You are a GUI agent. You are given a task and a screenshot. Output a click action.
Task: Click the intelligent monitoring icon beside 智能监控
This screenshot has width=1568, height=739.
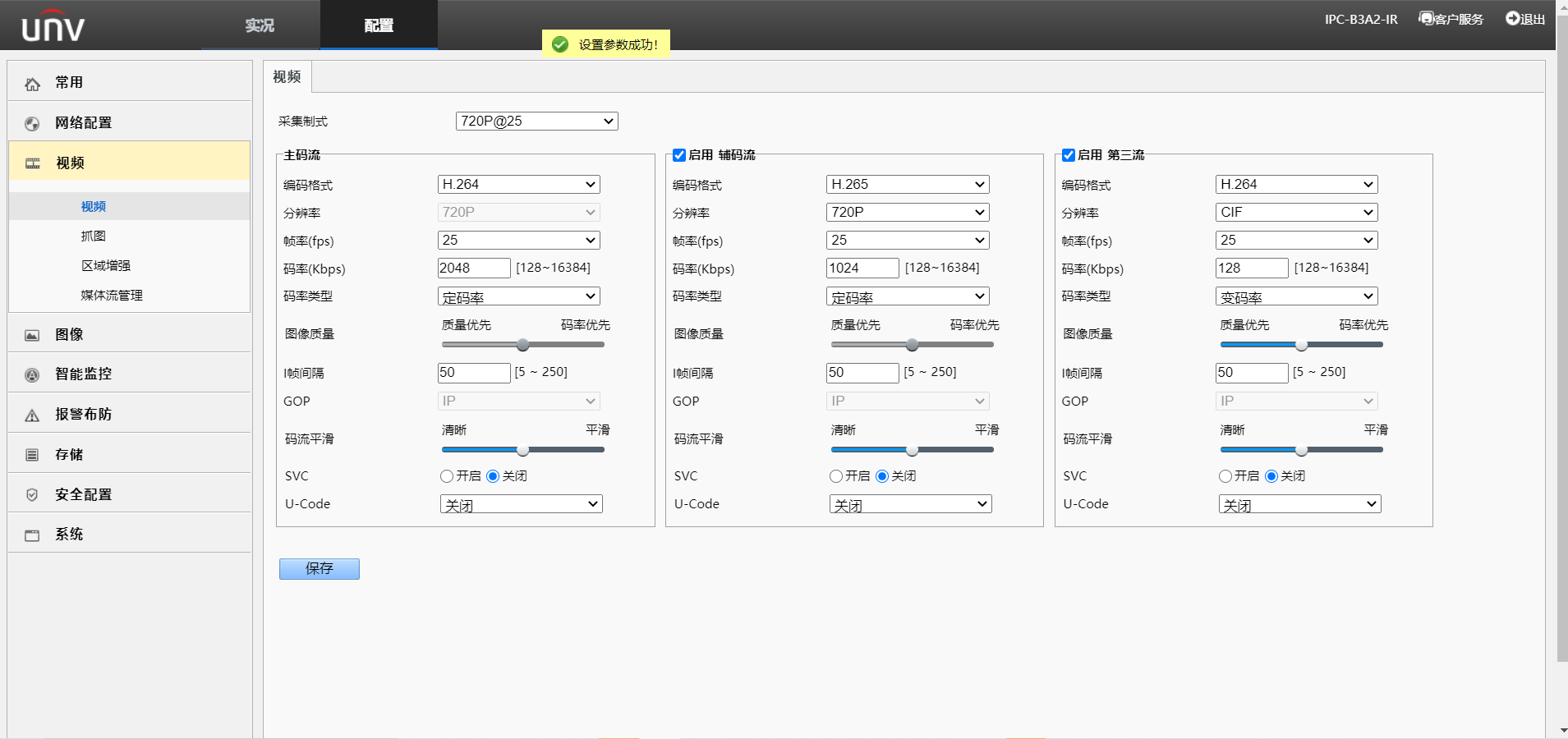point(32,375)
